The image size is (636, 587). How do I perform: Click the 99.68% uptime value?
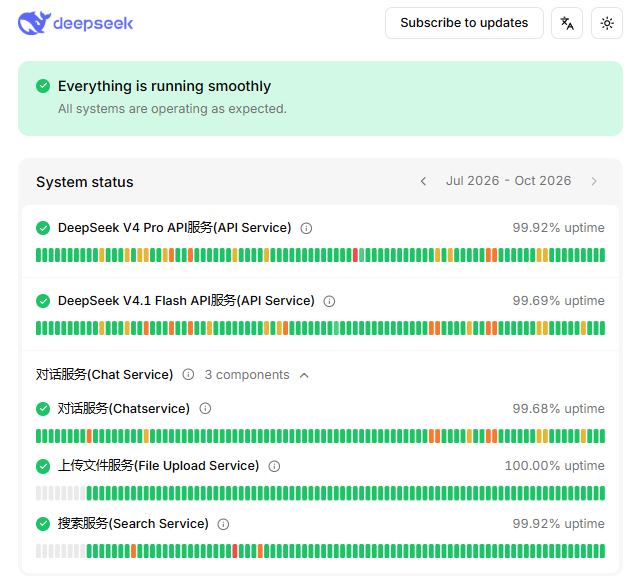[x=558, y=409]
